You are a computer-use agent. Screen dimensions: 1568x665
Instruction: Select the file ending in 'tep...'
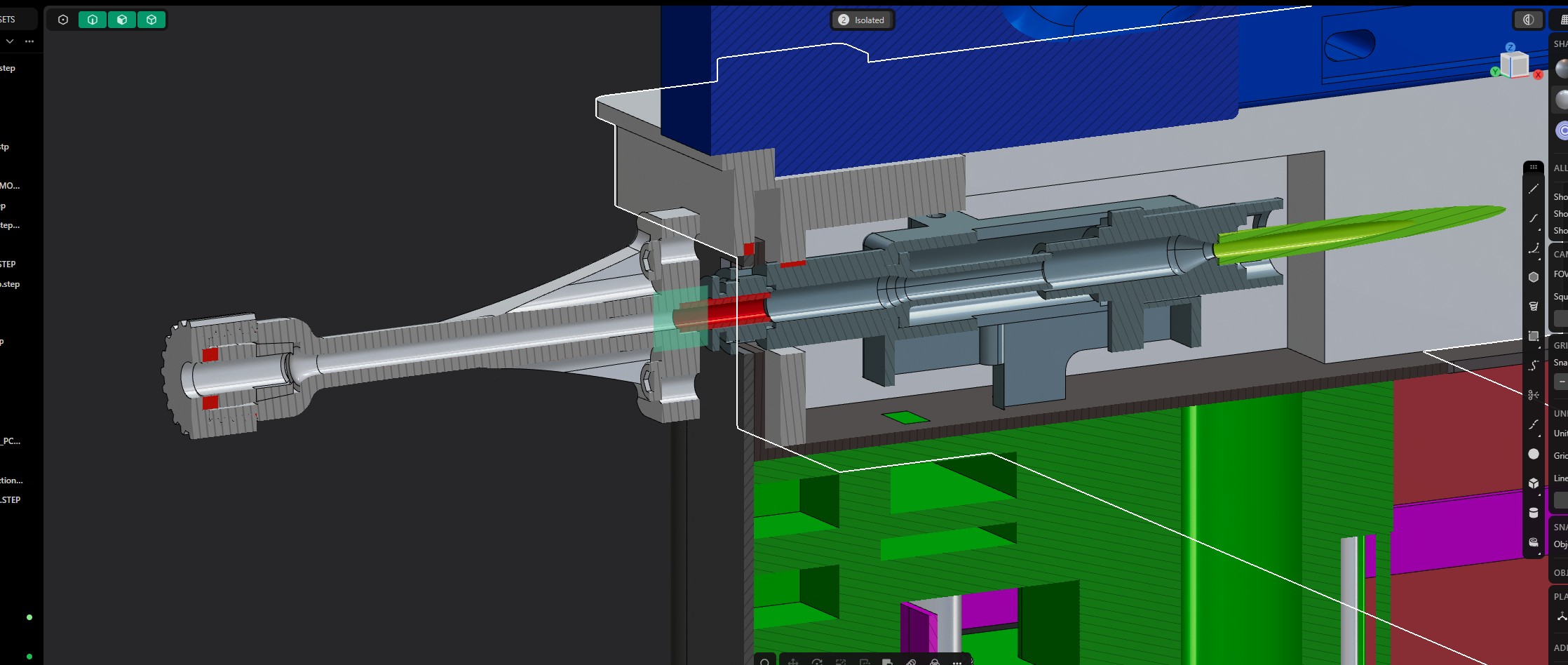click(10, 225)
